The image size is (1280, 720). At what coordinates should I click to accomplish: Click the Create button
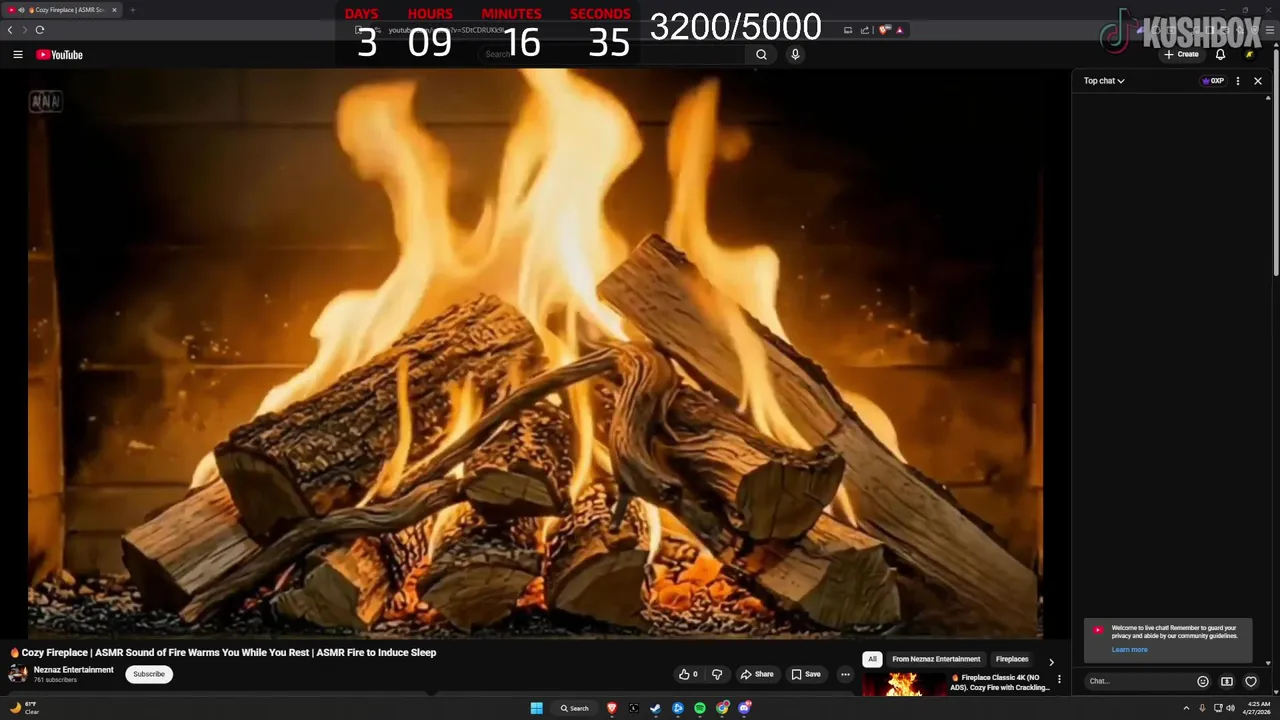(1181, 55)
